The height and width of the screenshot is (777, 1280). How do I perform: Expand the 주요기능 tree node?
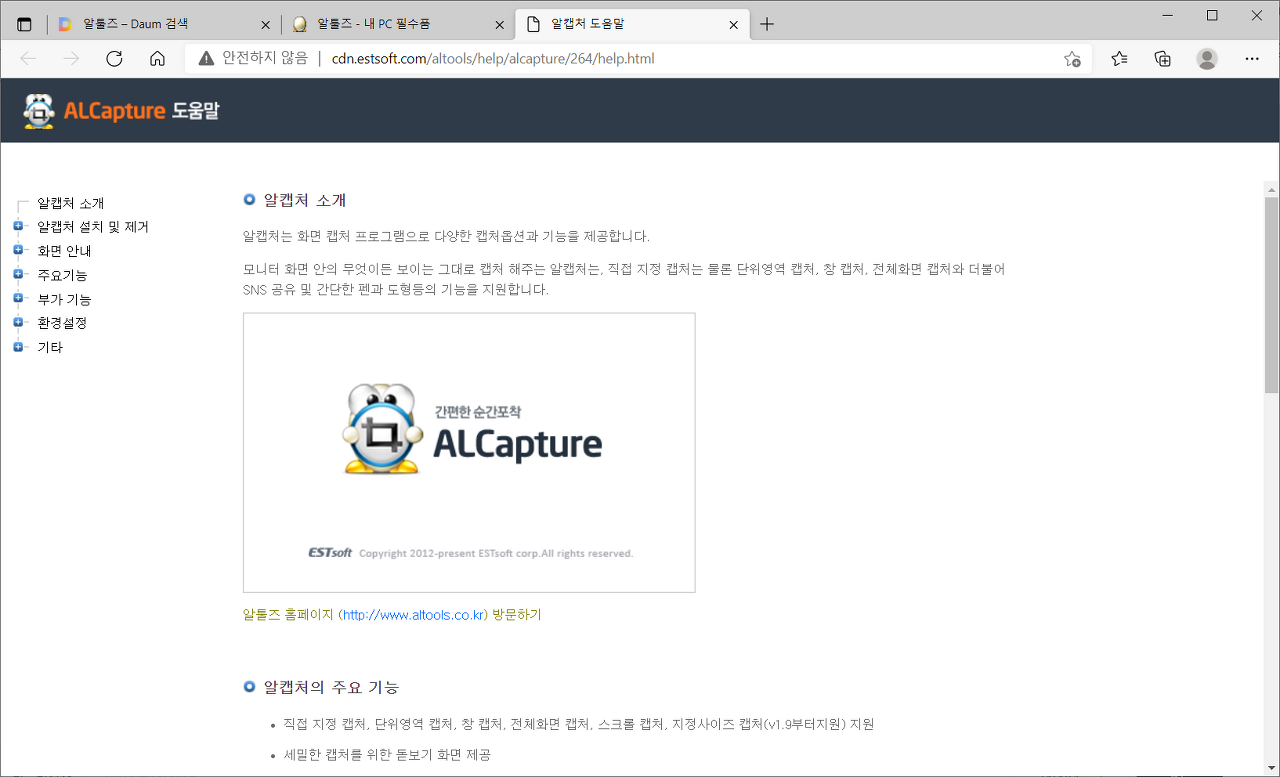click(x=18, y=274)
